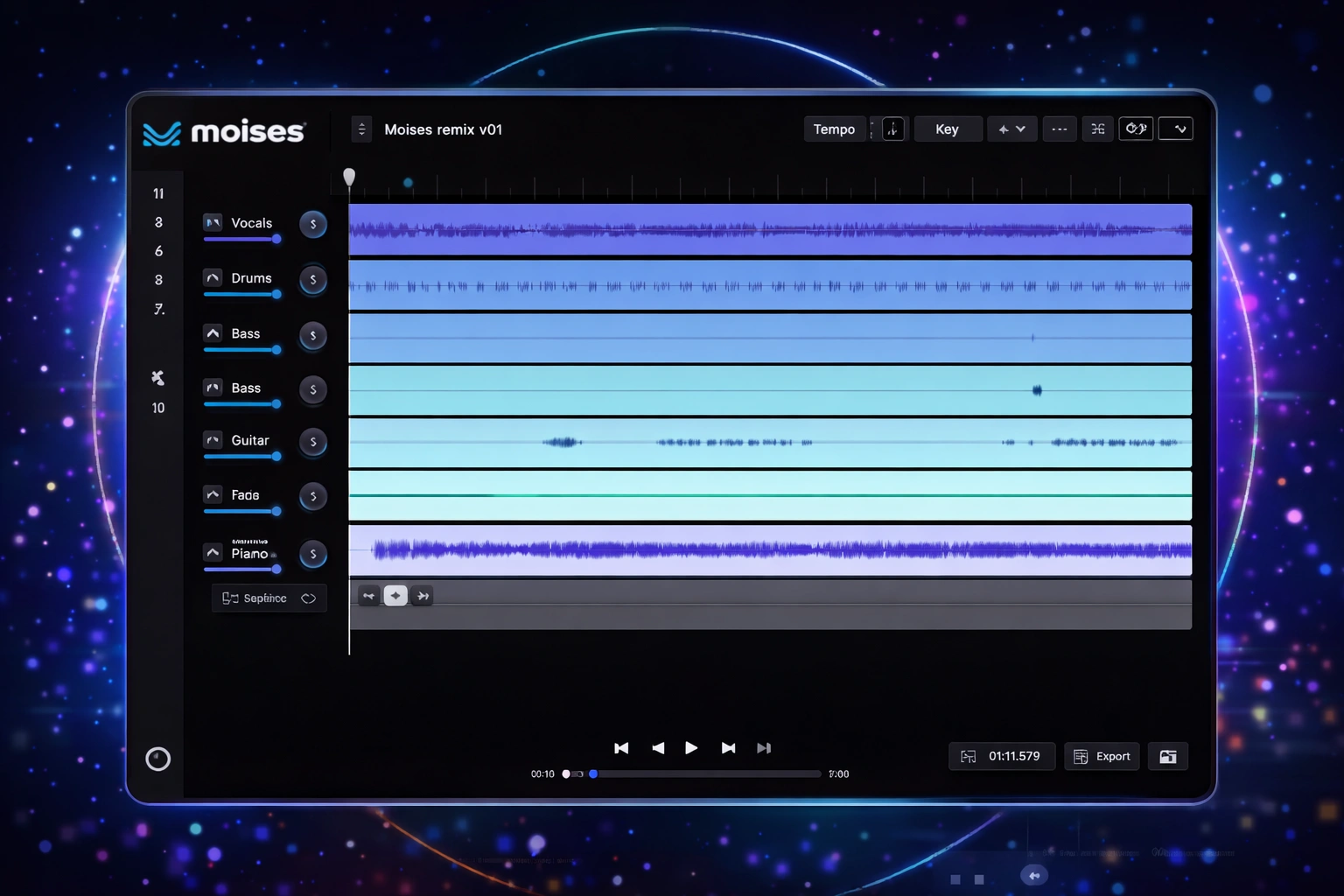This screenshot has width=1344, height=896.
Task: Open the Key menu
Action: (x=947, y=129)
